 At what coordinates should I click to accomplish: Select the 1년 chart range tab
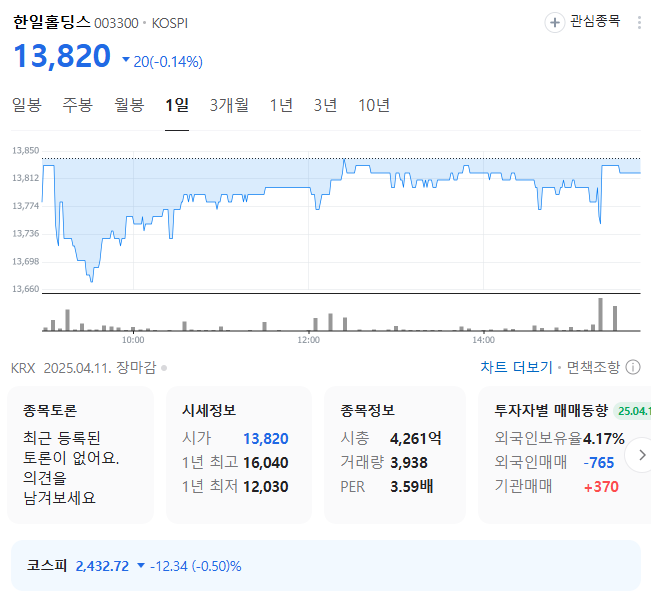pyautogui.click(x=281, y=105)
